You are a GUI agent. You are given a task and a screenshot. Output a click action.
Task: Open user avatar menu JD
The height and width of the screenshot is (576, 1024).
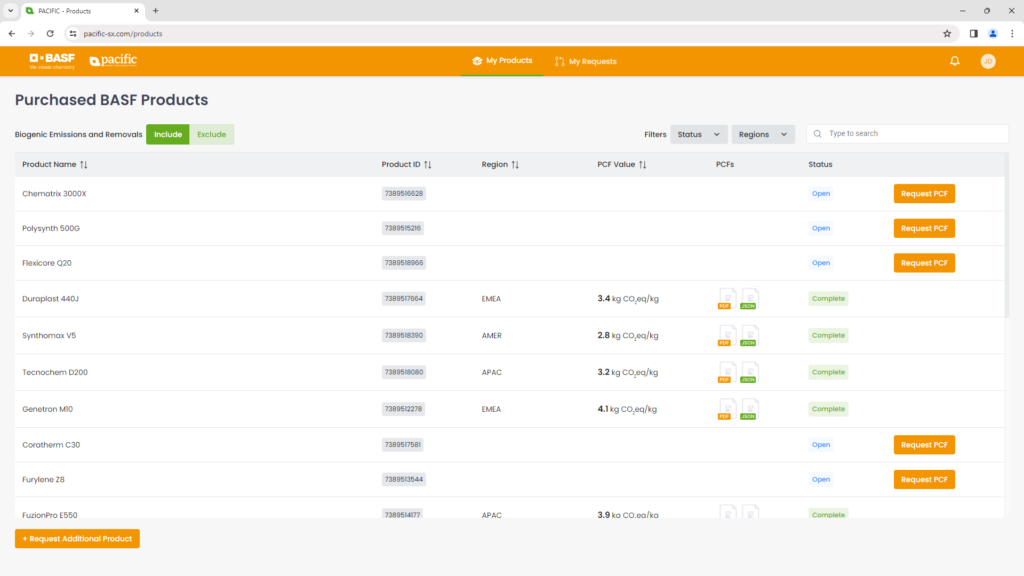(x=988, y=61)
